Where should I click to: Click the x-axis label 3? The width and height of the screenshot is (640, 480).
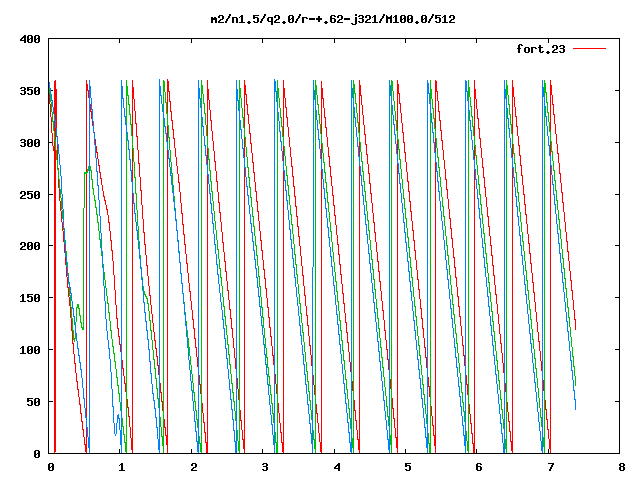(265, 467)
